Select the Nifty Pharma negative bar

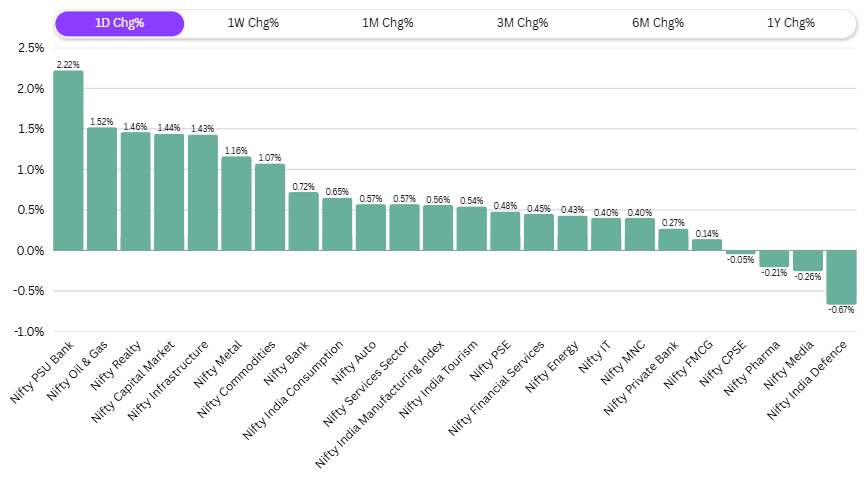click(x=774, y=259)
